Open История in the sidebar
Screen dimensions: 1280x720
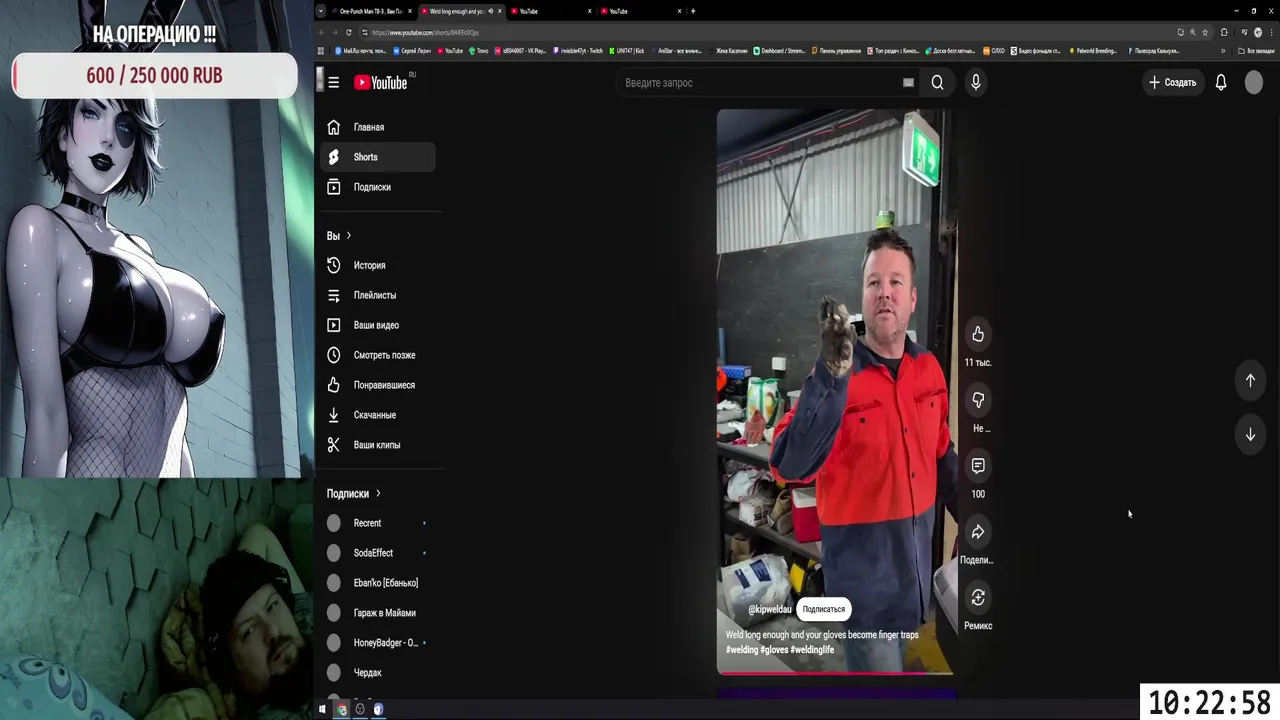point(378,265)
